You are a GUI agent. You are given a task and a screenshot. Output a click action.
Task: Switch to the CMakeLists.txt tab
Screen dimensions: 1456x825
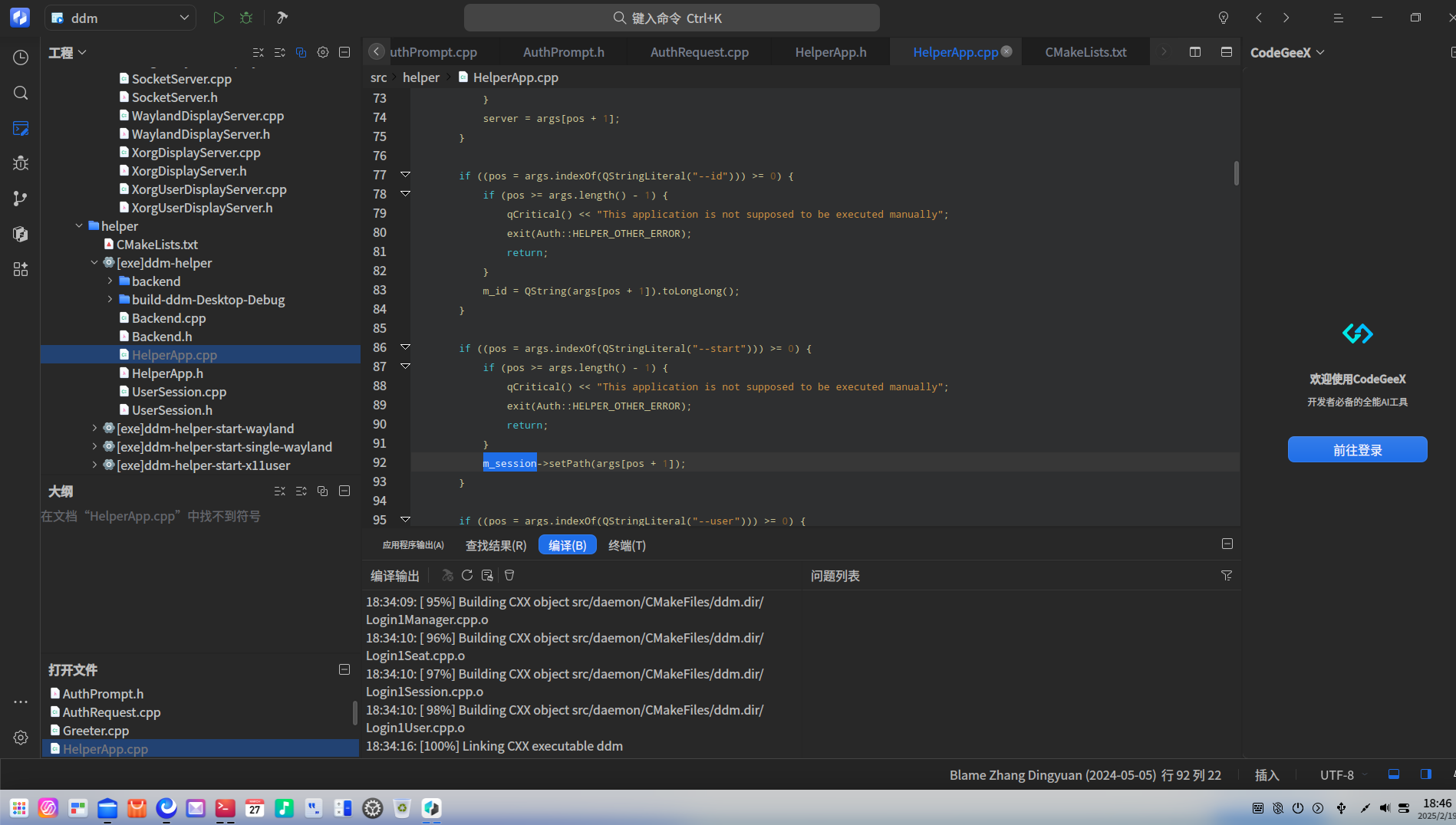pyautogui.click(x=1085, y=52)
